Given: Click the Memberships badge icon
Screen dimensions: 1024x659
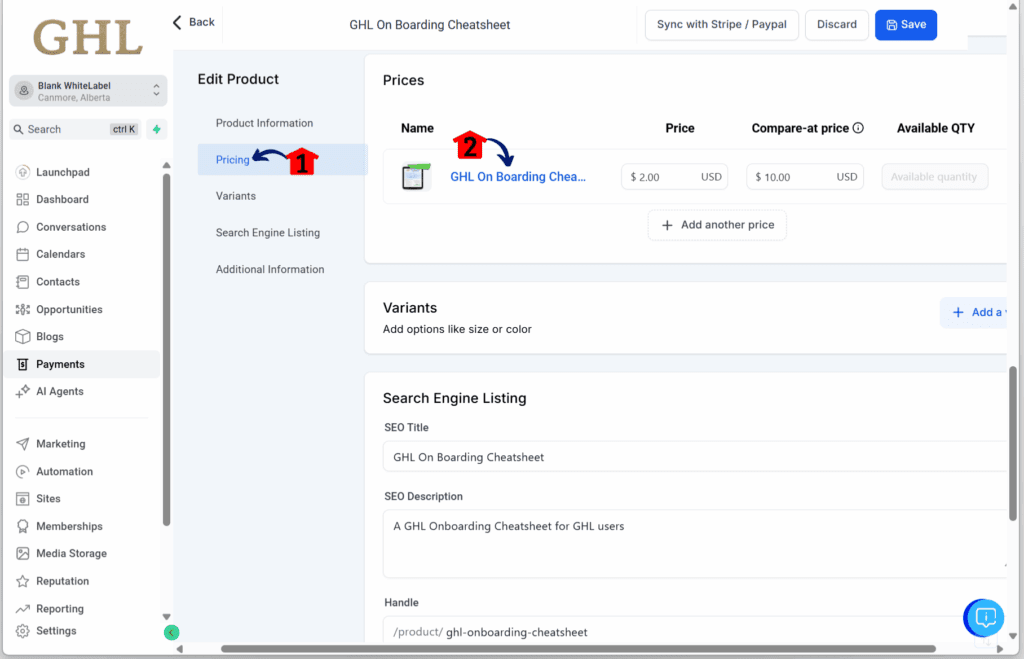Looking at the screenshot, I should tap(23, 526).
